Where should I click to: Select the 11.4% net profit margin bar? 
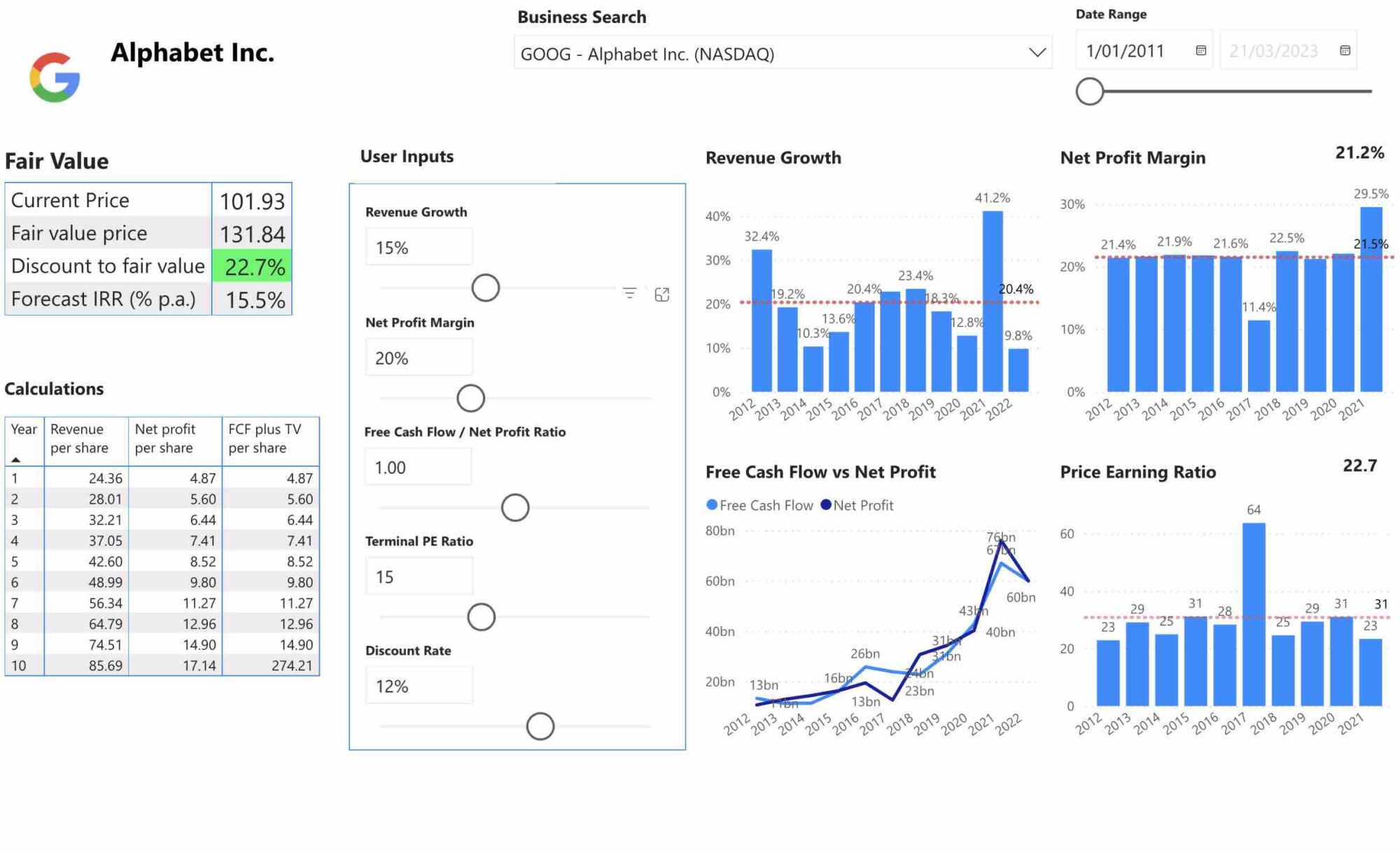[x=1259, y=355]
